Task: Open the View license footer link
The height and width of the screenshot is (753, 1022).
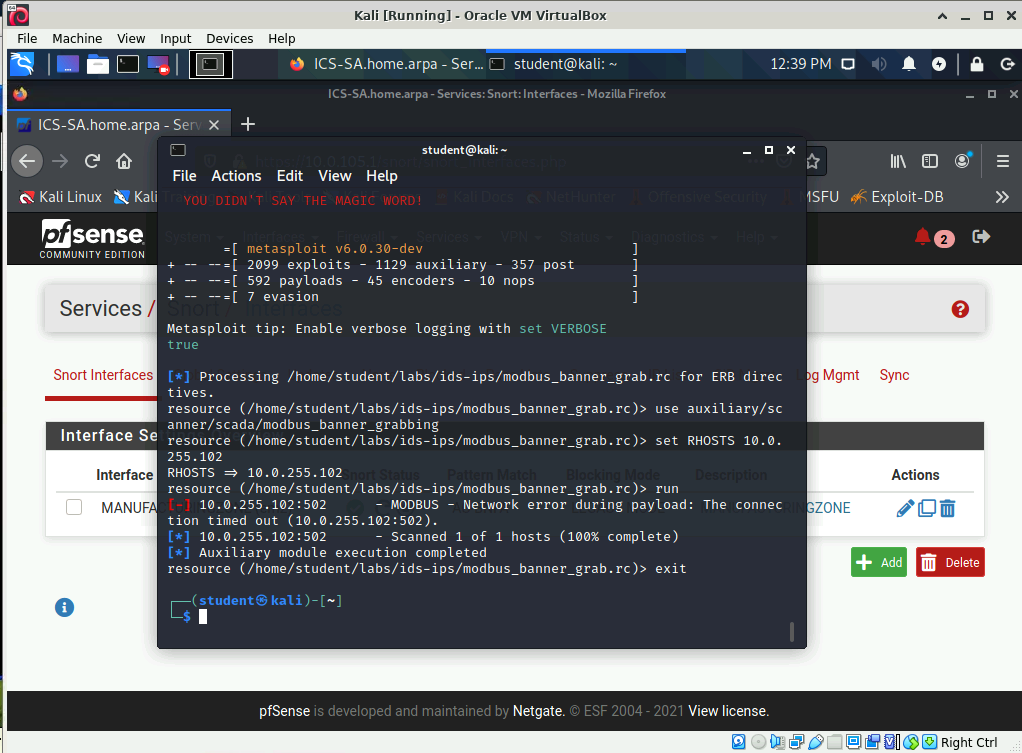Action: click(729, 711)
